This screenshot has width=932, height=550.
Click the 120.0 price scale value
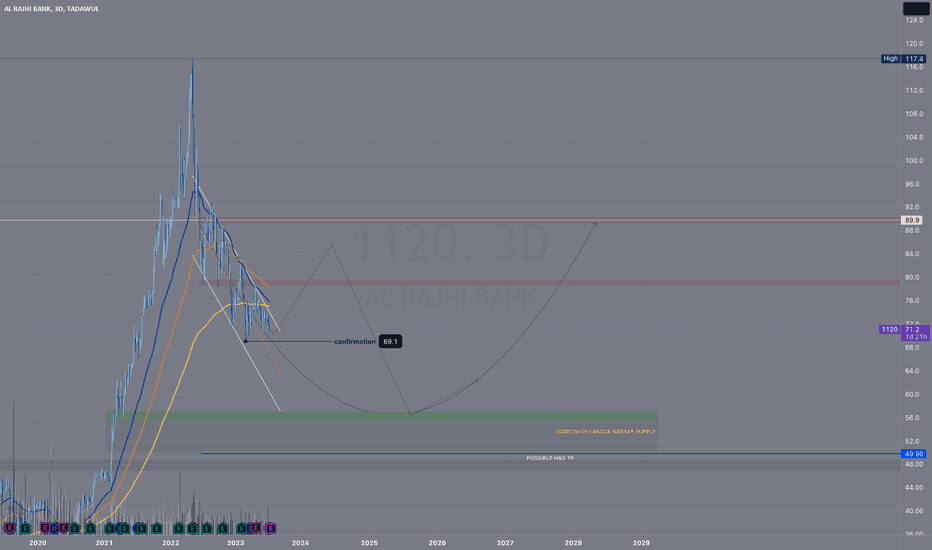(x=914, y=43)
